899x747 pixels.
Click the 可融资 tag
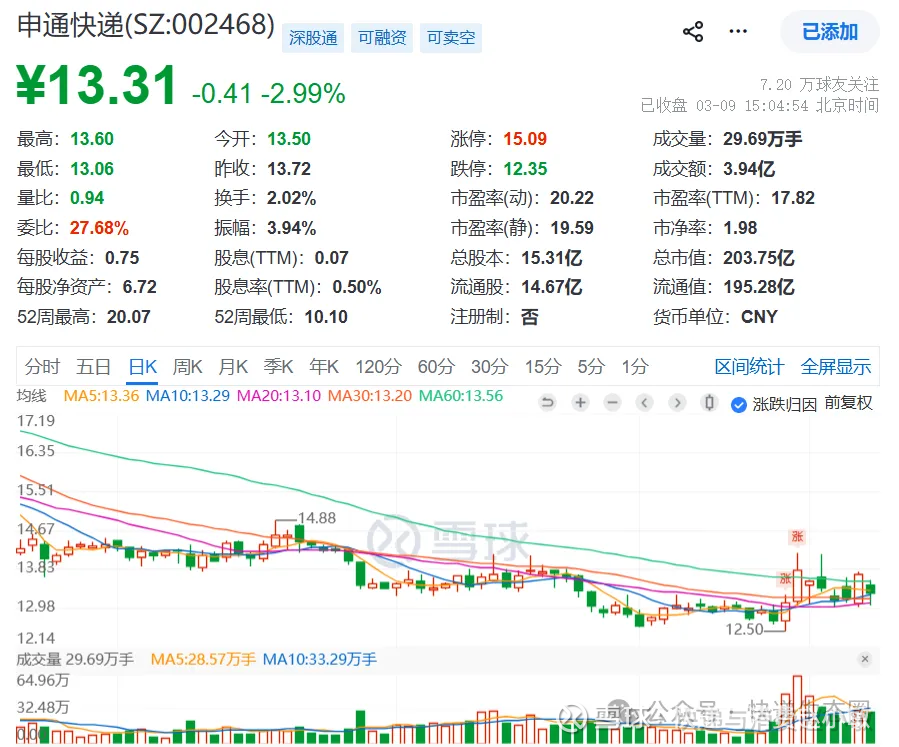[382, 38]
